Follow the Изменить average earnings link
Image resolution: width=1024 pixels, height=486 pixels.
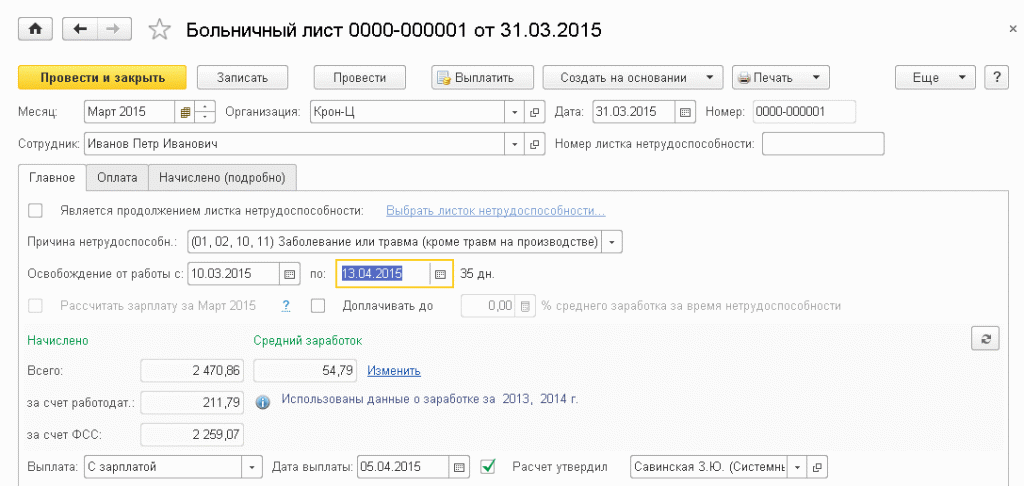pyautogui.click(x=394, y=371)
